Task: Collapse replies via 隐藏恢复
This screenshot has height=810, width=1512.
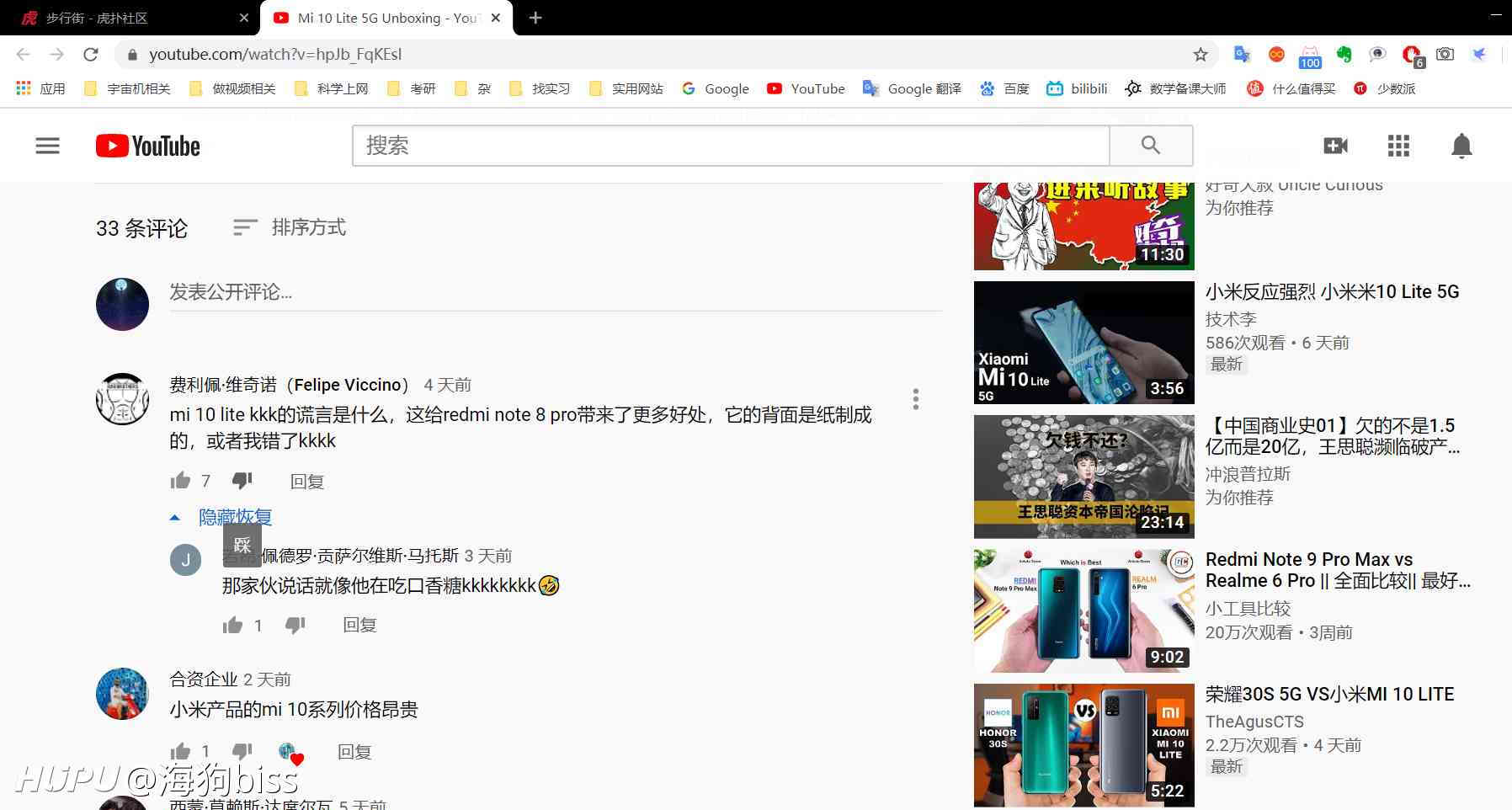Action: coord(221,517)
